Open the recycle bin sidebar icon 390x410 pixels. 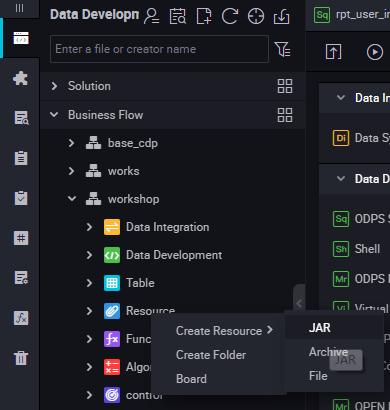[21, 358]
